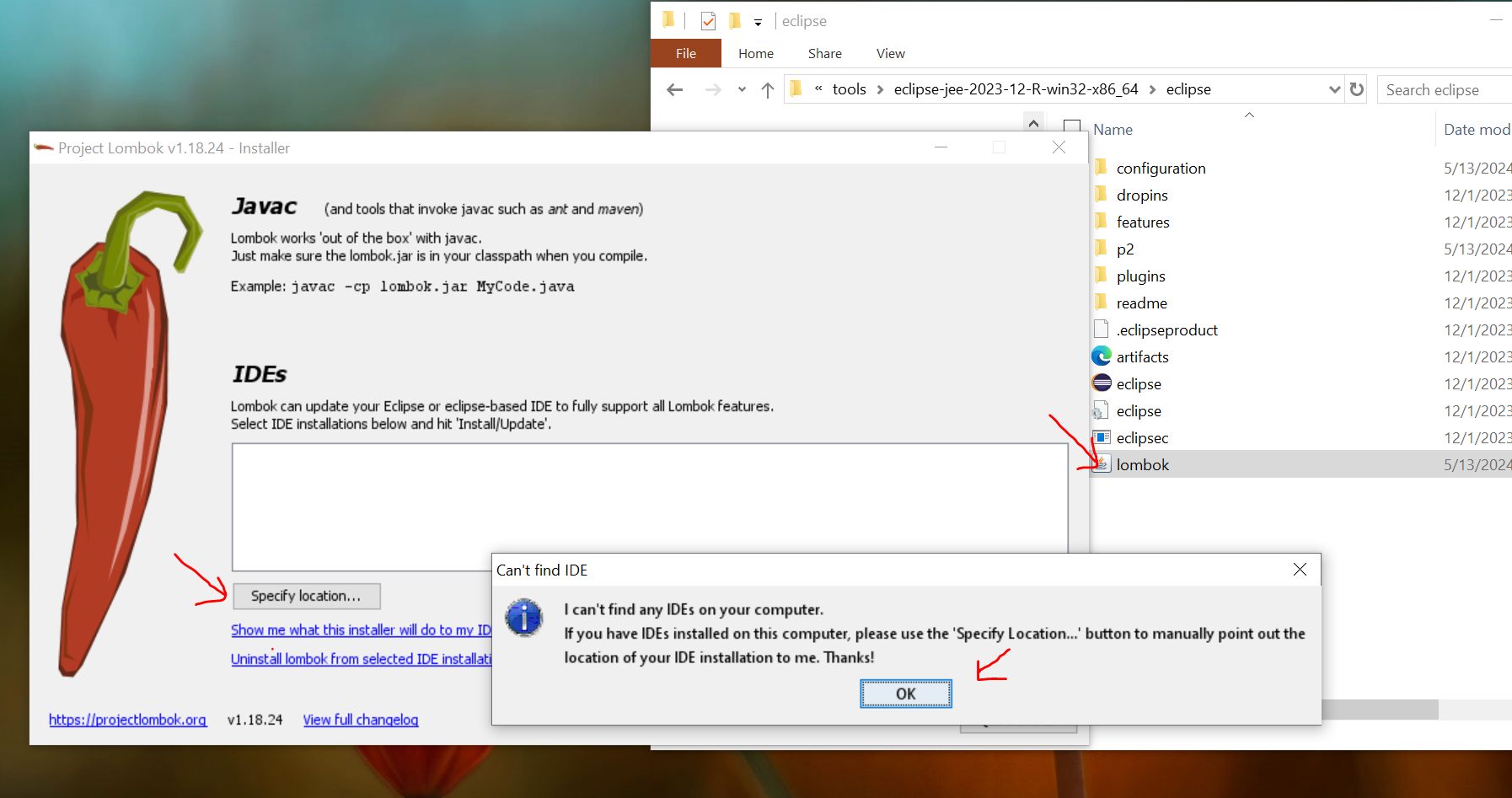
Task: Click OK in the Can't find IDE dialog
Action: point(905,694)
